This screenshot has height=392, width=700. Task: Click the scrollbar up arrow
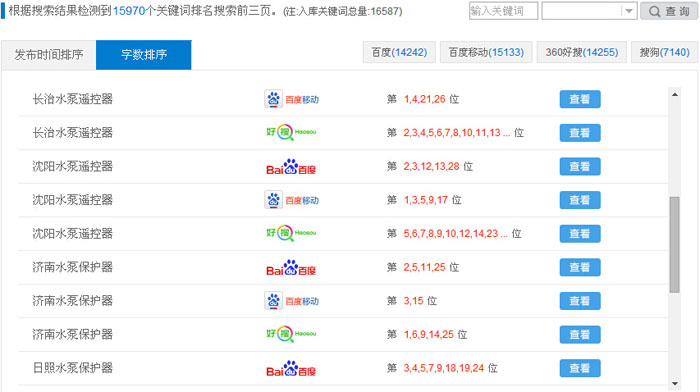[675, 94]
